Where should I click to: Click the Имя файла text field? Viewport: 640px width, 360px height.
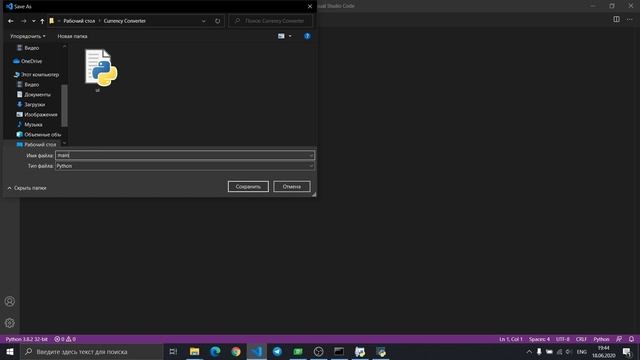click(185, 155)
